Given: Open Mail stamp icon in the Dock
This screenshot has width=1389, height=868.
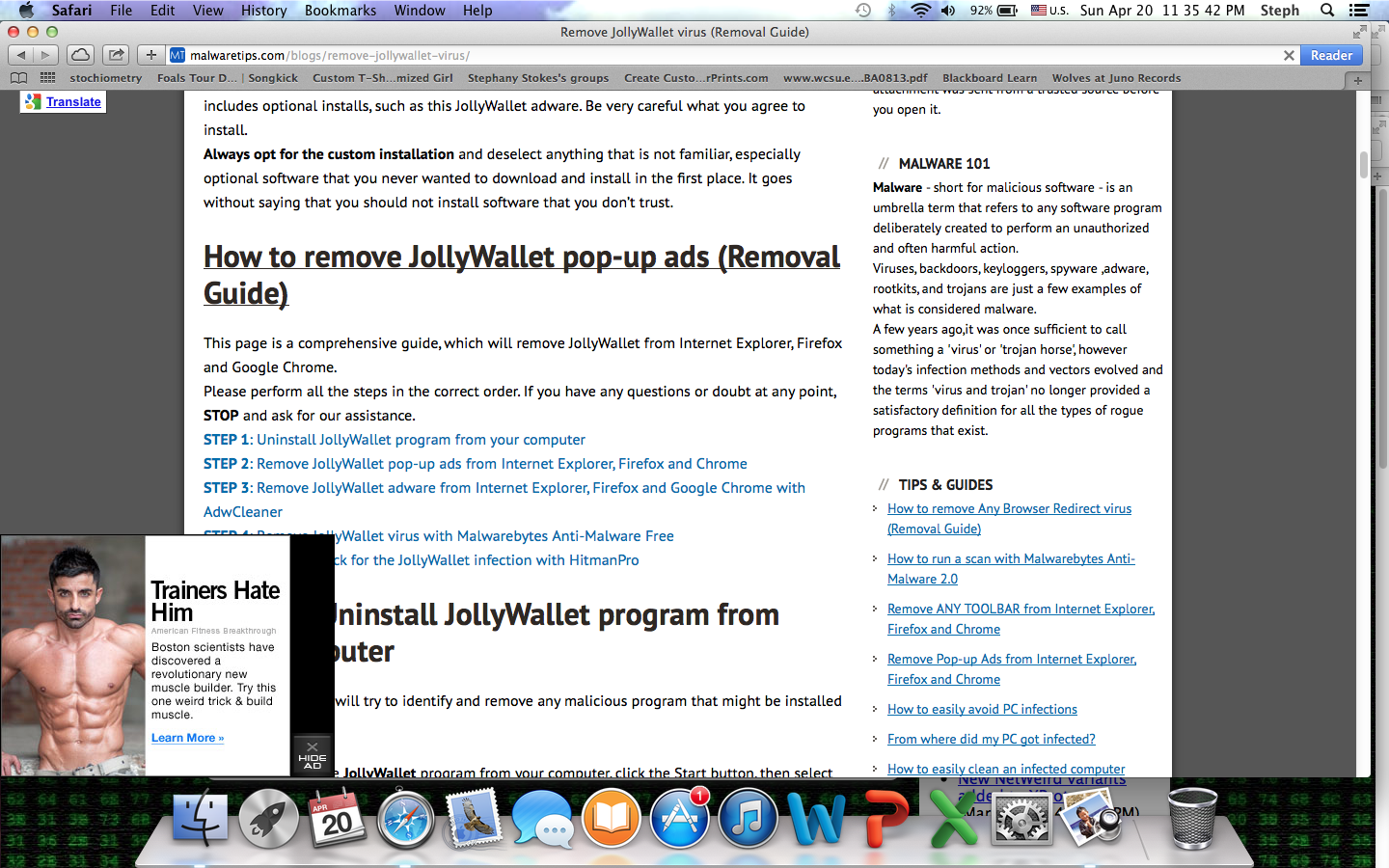Looking at the screenshot, I should (474, 819).
